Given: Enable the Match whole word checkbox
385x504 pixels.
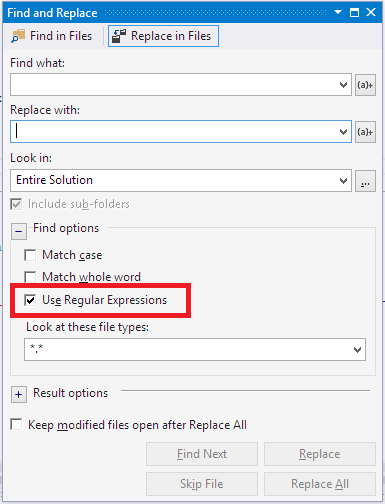Looking at the screenshot, I should coord(30,277).
